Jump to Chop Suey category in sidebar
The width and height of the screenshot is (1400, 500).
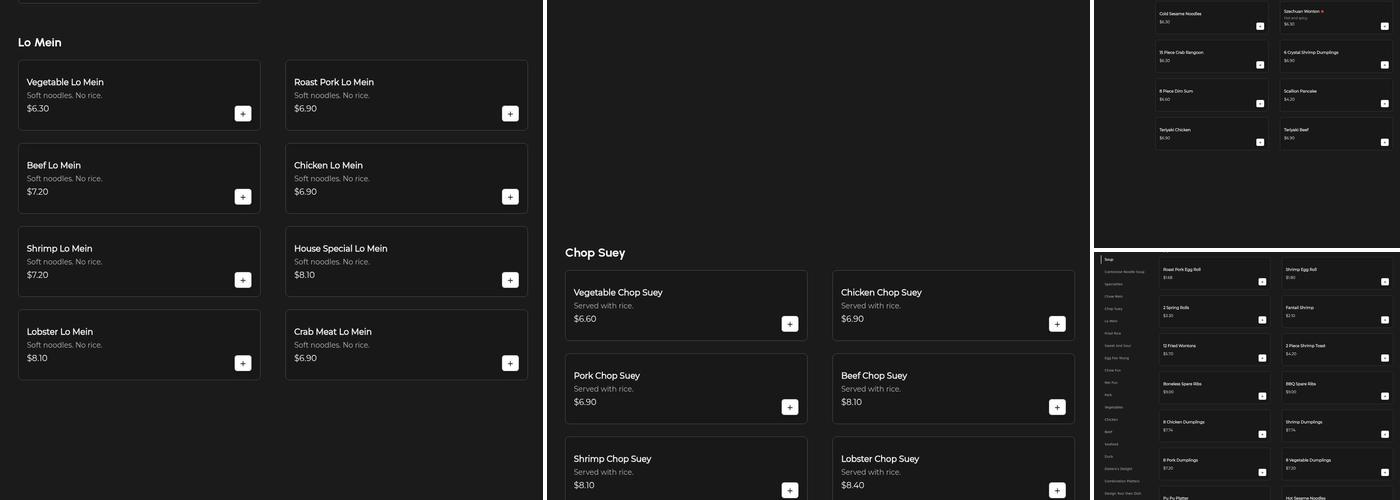pyautogui.click(x=1113, y=309)
